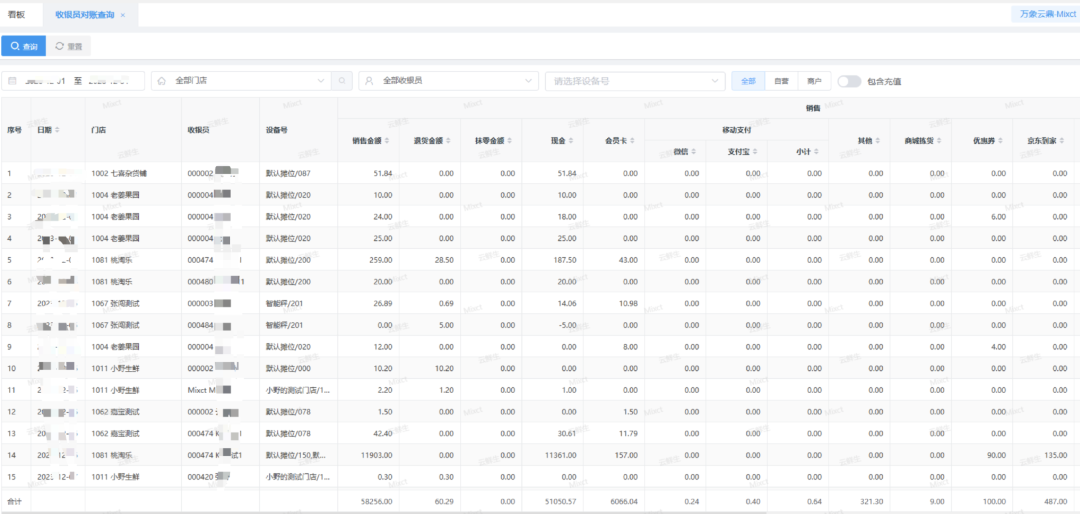Sort by 会员卡 column arrows
This screenshot has width=1080, height=514.
tap(634, 141)
